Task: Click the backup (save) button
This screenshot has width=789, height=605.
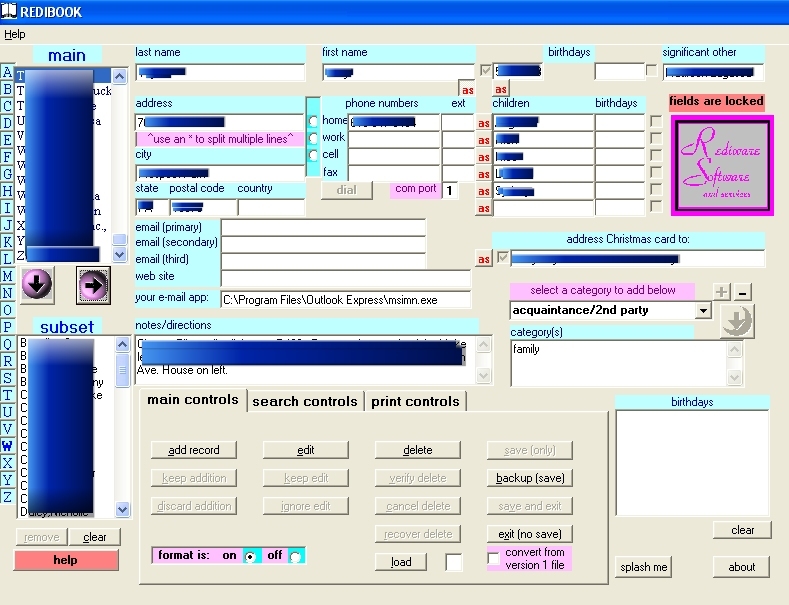Action: coord(530,478)
